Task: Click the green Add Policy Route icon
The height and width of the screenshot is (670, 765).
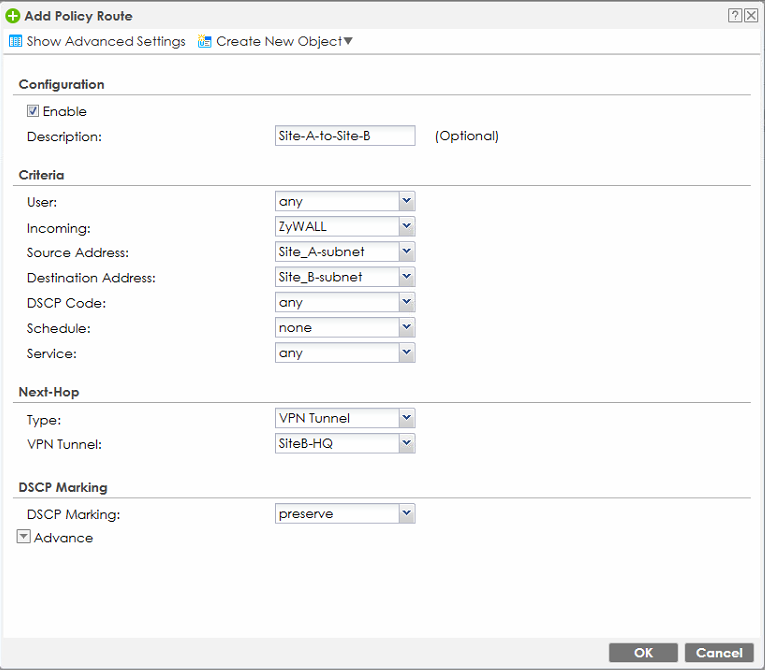Action: [x=12, y=16]
